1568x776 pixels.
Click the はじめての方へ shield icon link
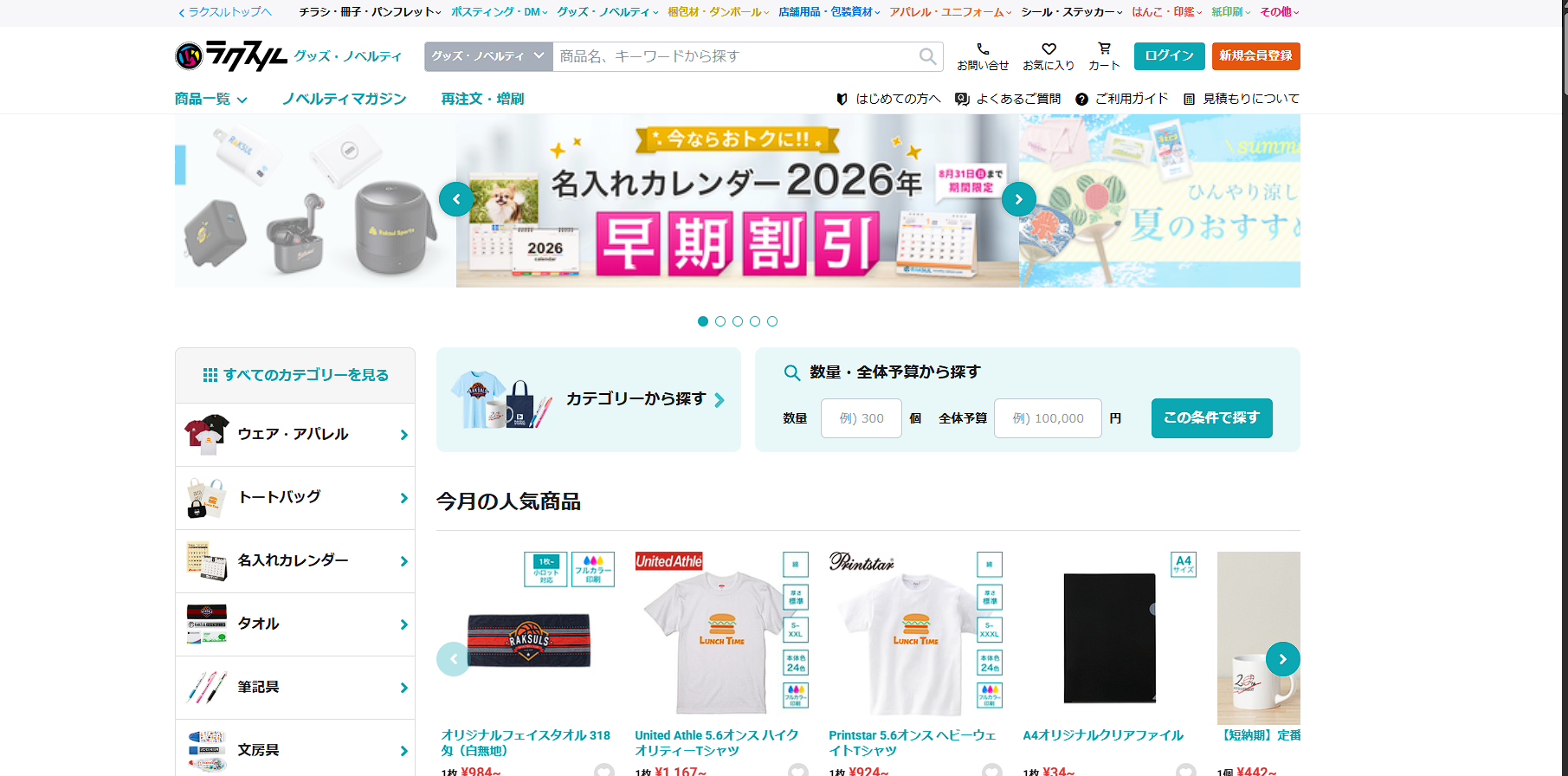842,99
